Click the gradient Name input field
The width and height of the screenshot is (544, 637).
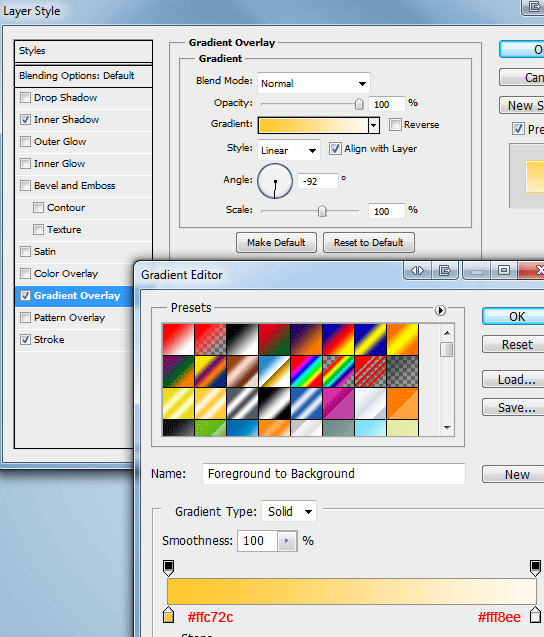tap(334, 474)
